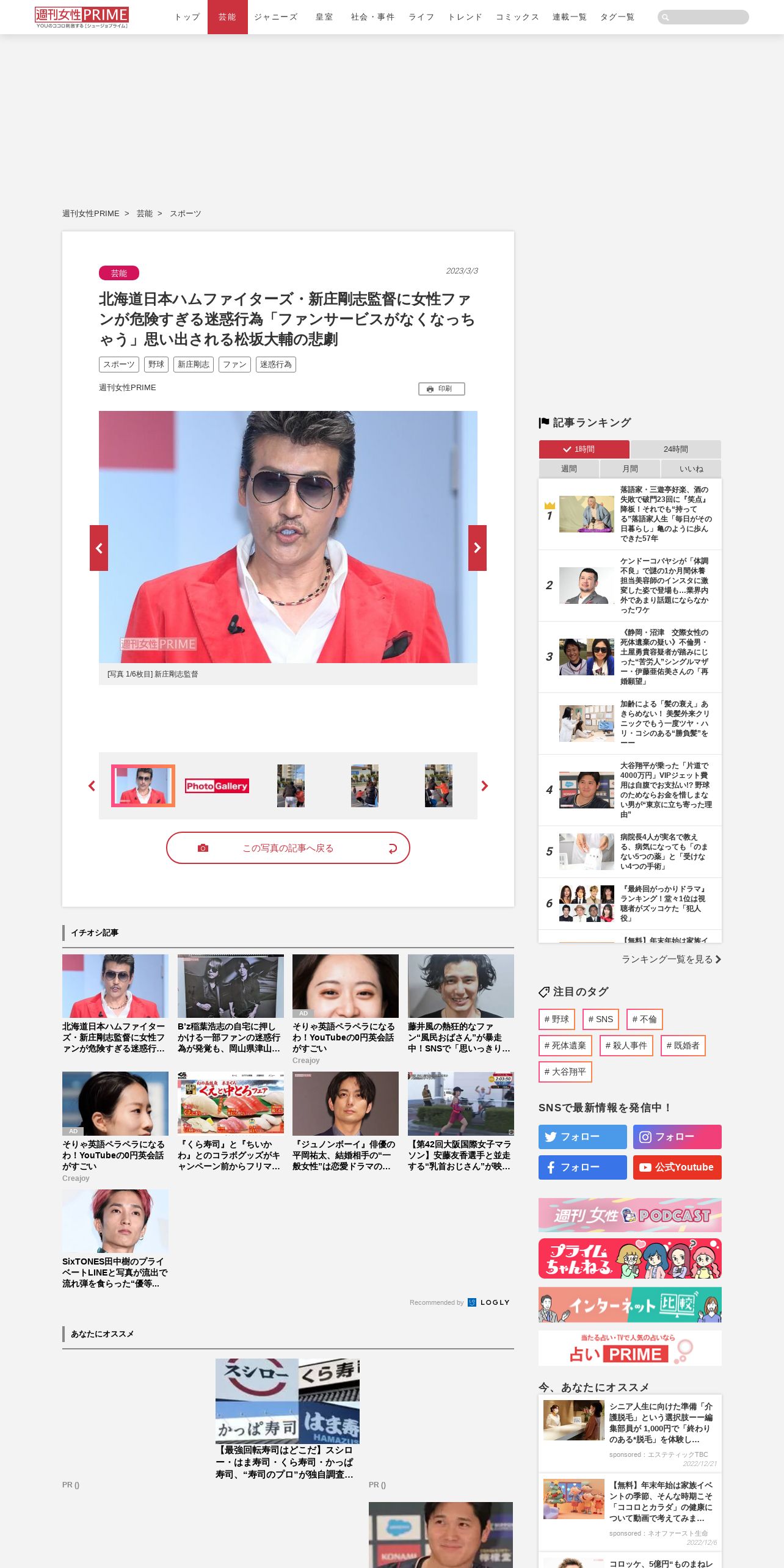Viewport: 784px width, 1568px height.
Task: Follow on Facebook button
Action: click(x=583, y=1167)
